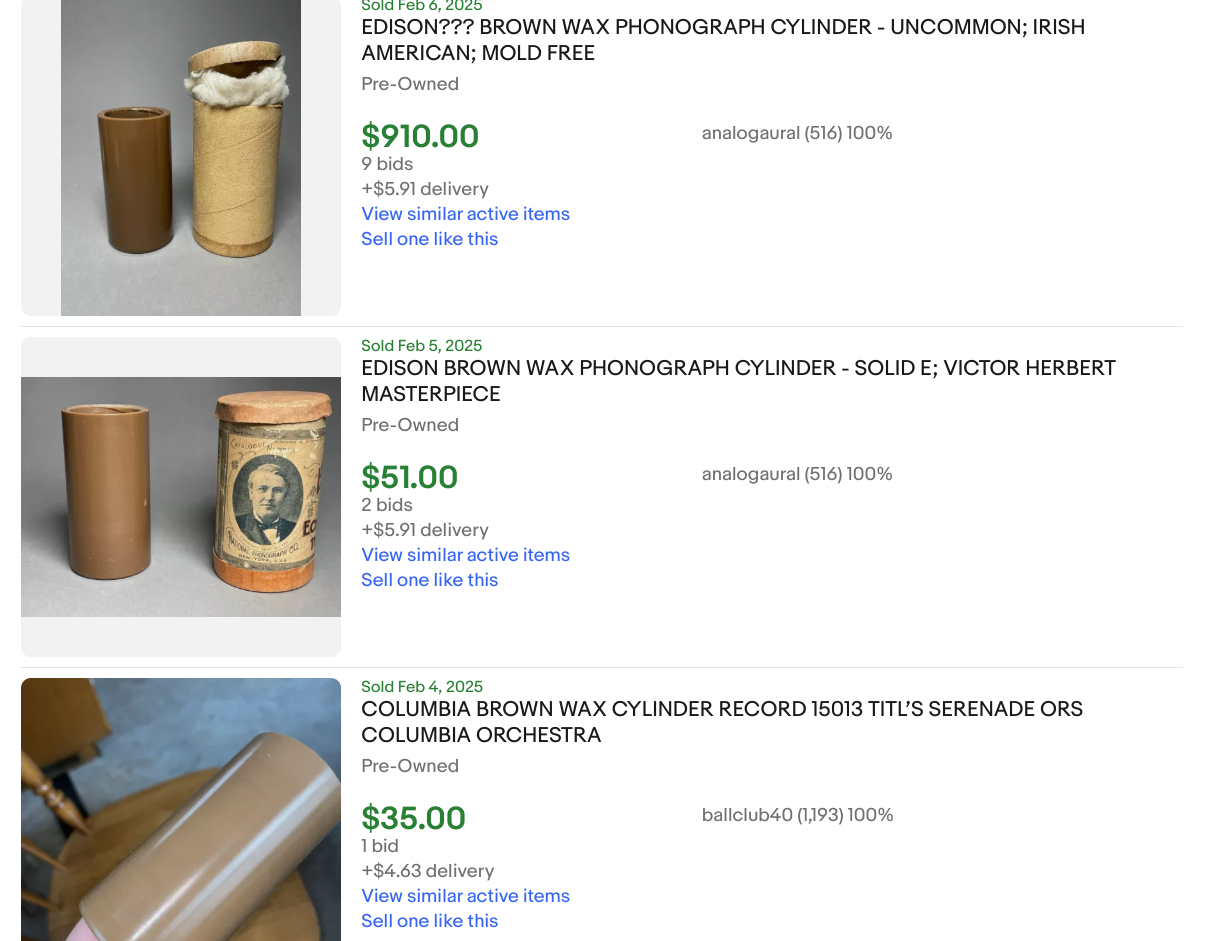Select seller ballclub40 on the Columbia listing

pyautogui.click(x=797, y=815)
